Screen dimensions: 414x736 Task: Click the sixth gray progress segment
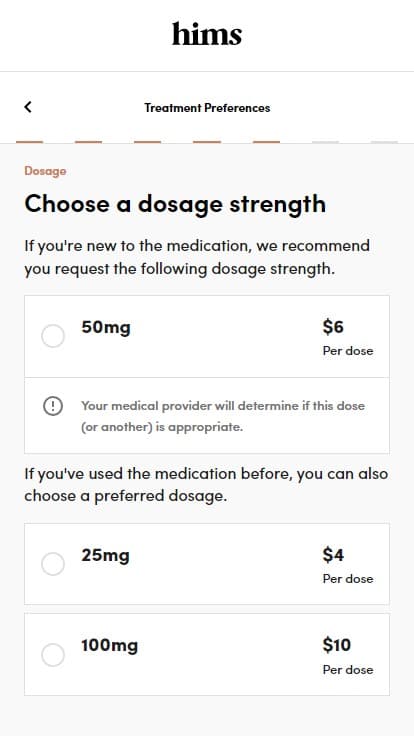tap(325, 142)
